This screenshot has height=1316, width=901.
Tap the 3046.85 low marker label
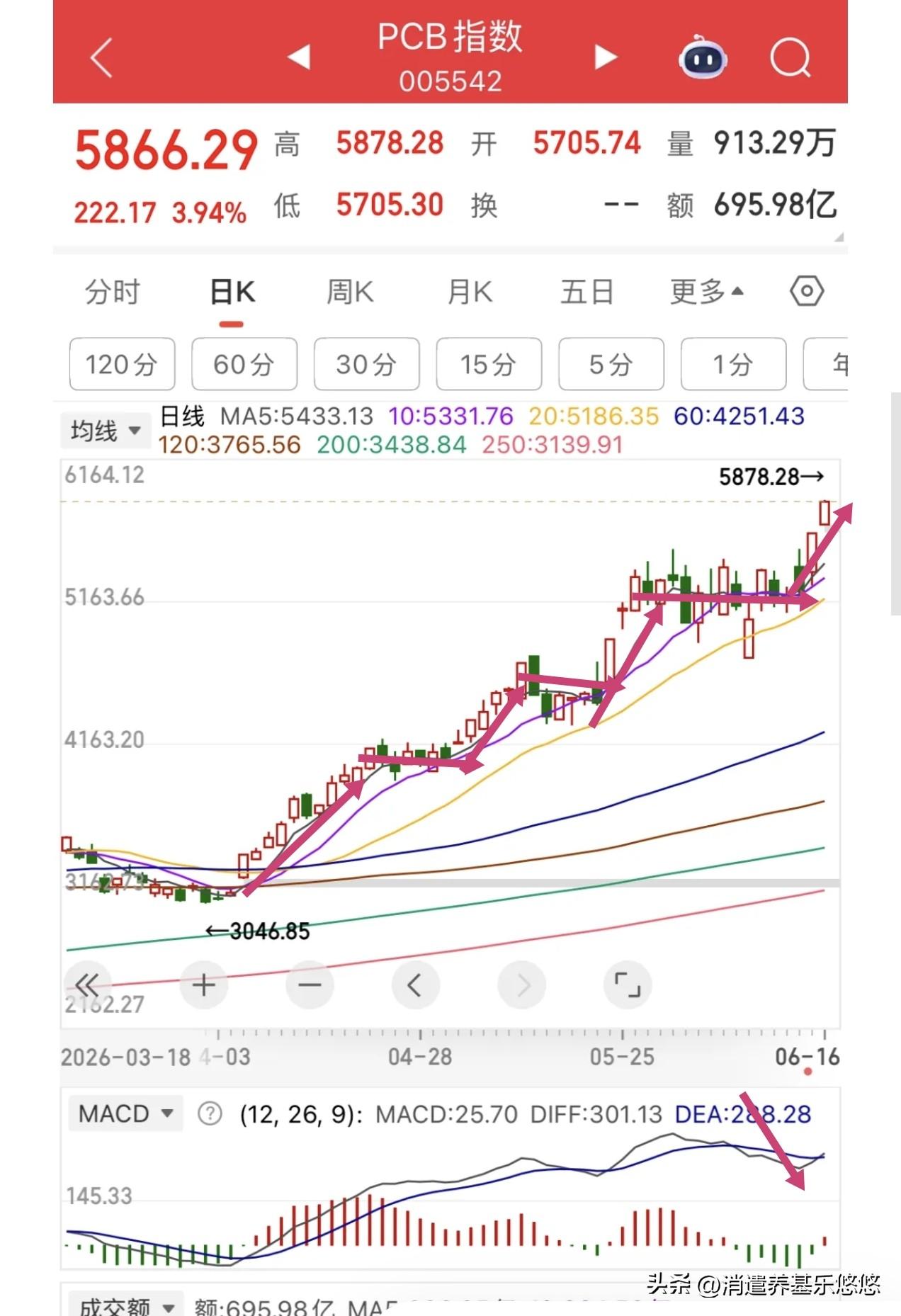(258, 931)
